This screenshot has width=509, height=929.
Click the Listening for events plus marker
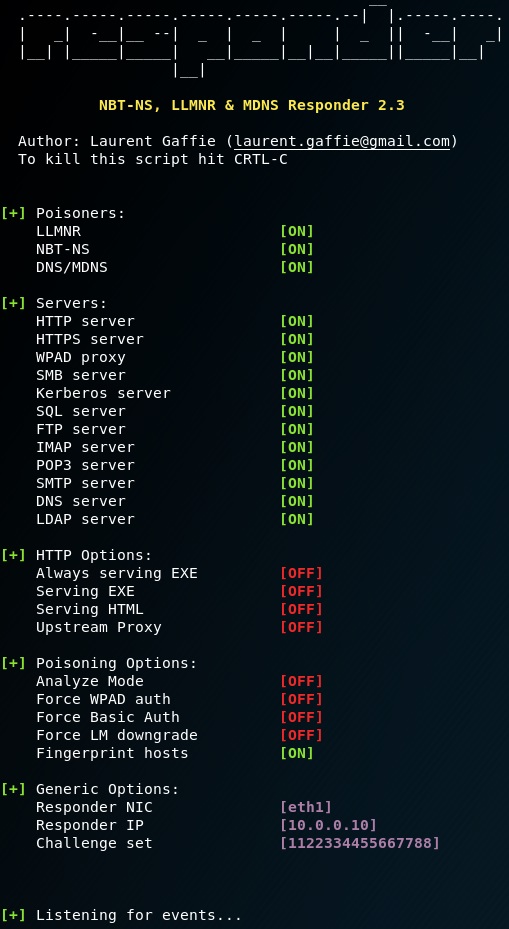pos(14,915)
